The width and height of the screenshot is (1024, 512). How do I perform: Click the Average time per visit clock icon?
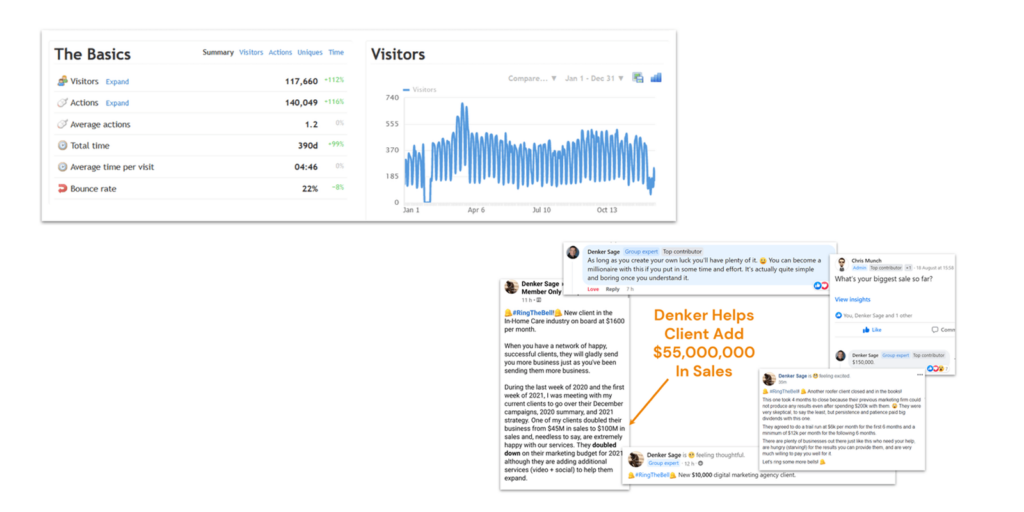point(63,167)
